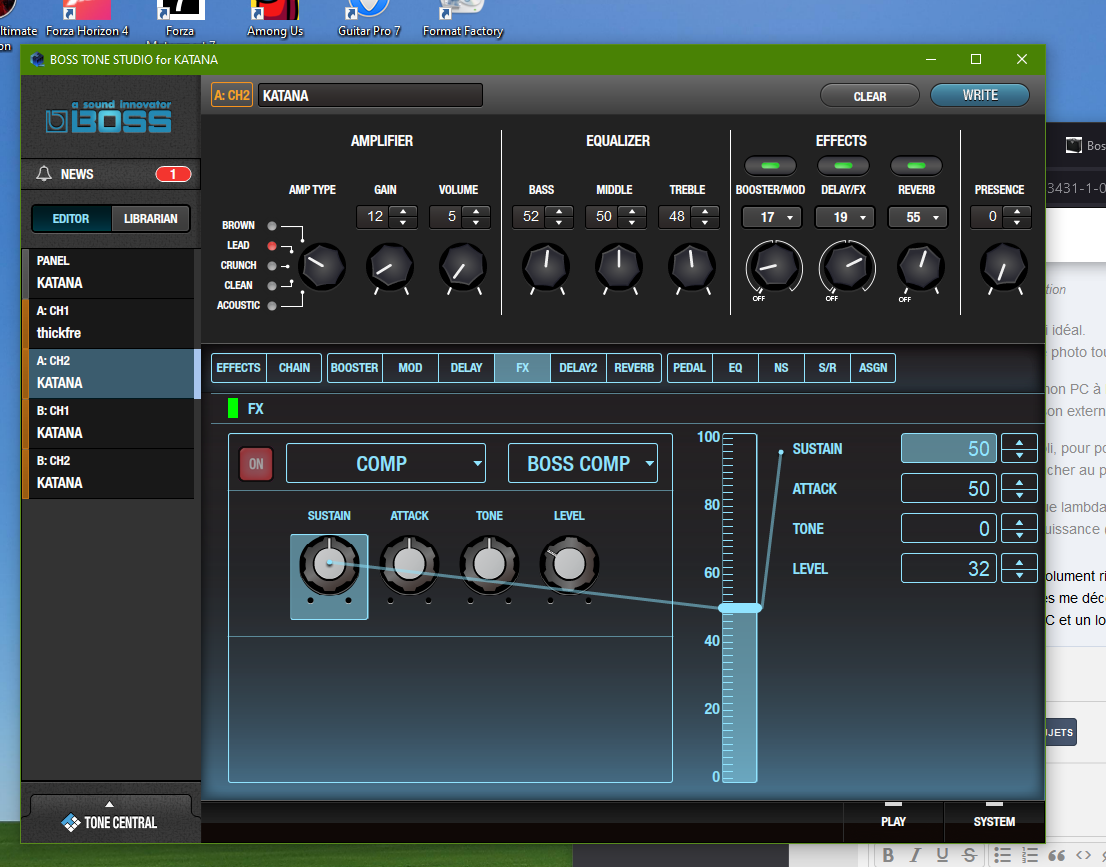
Task: Click the Forza Horizon 4 desktop shortcut
Action: [87, 20]
